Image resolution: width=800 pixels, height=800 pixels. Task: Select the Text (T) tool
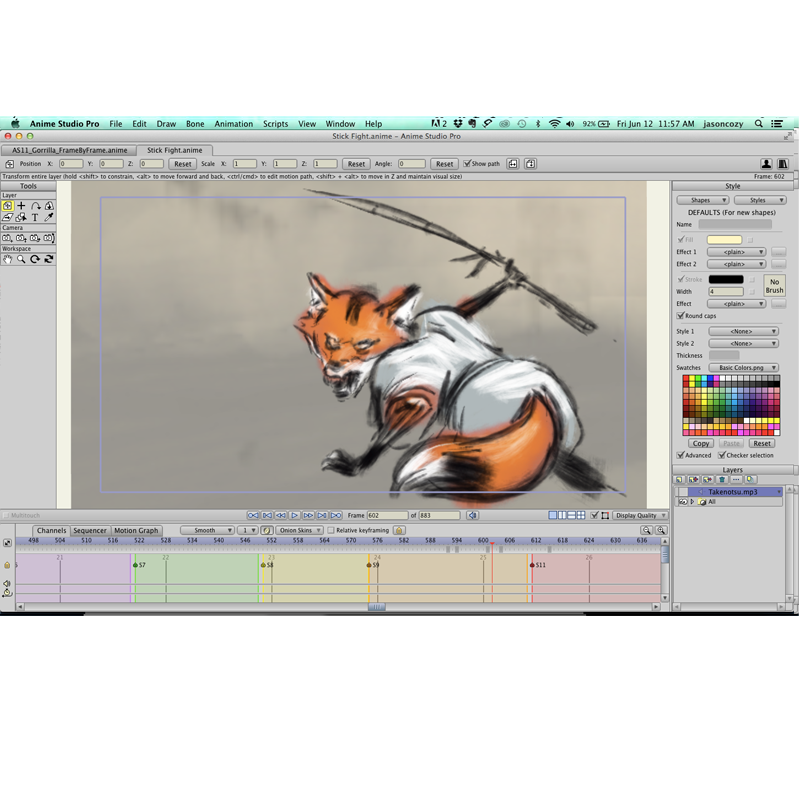pos(35,217)
